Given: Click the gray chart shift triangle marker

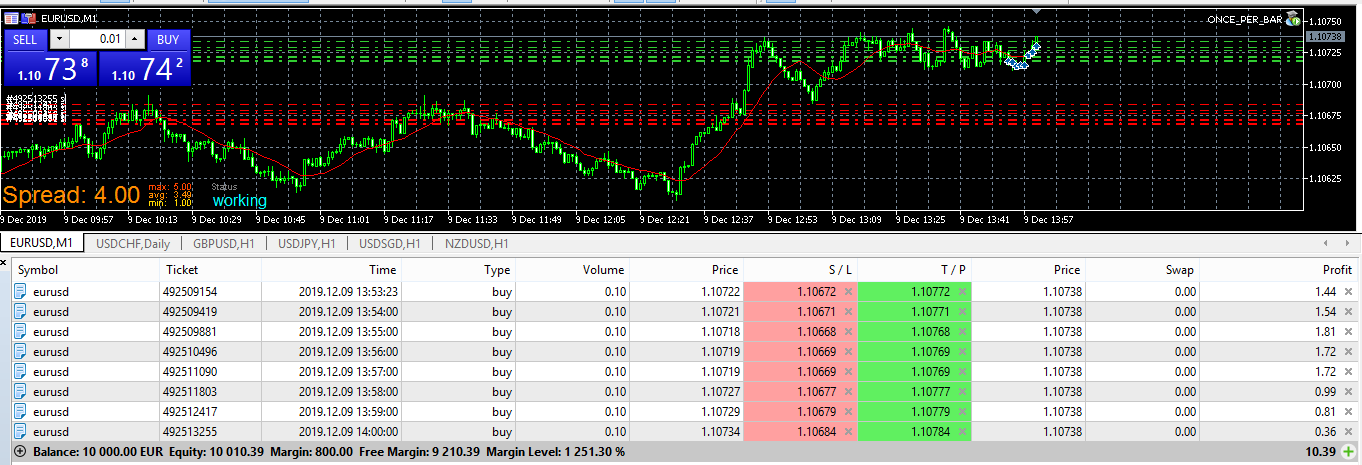Looking at the screenshot, I should pyautogui.click(x=1037, y=11).
